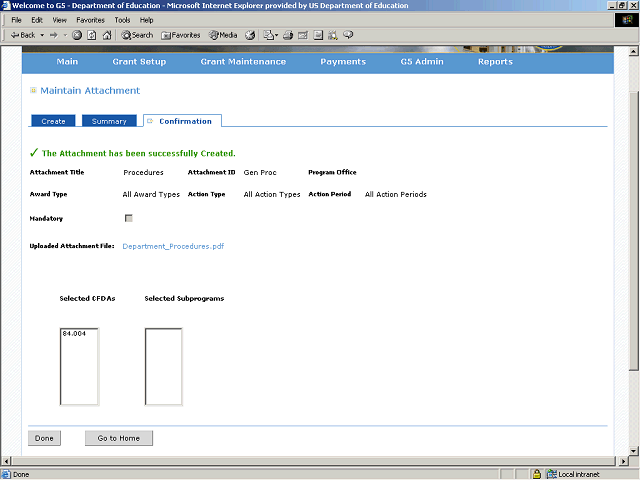This screenshot has width=640, height=480.
Task: Click the Messenger speech bubble icon
Action: (348, 35)
